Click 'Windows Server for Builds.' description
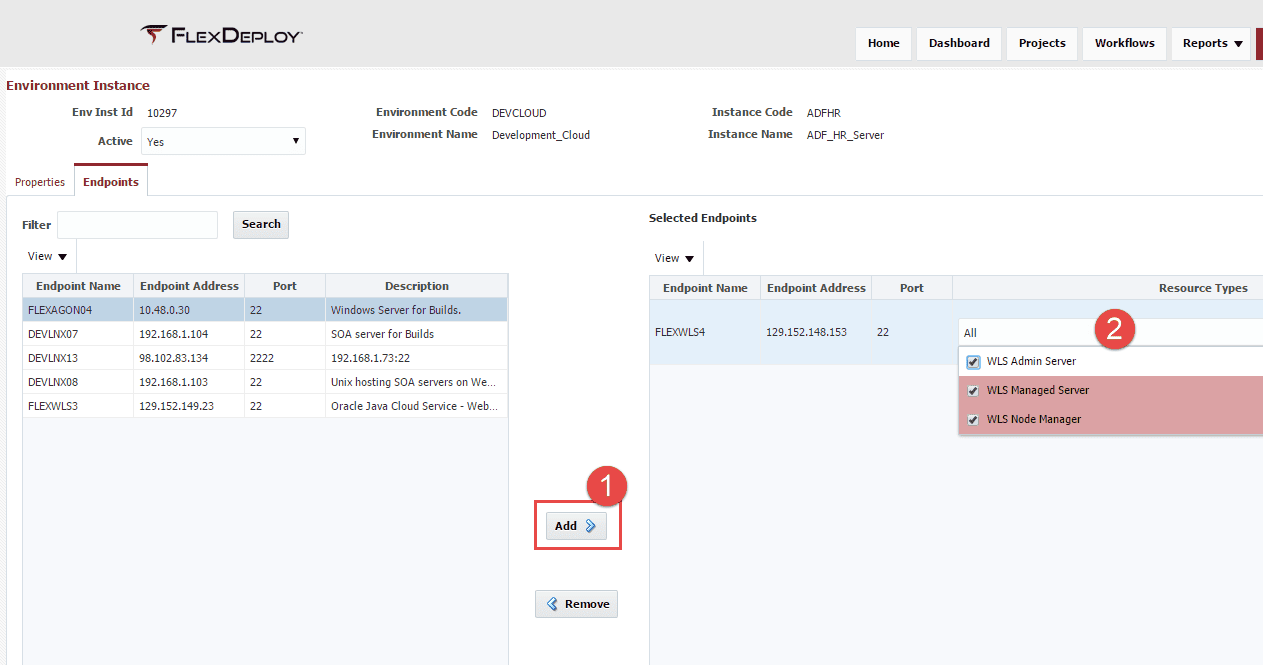 [x=396, y=310]
